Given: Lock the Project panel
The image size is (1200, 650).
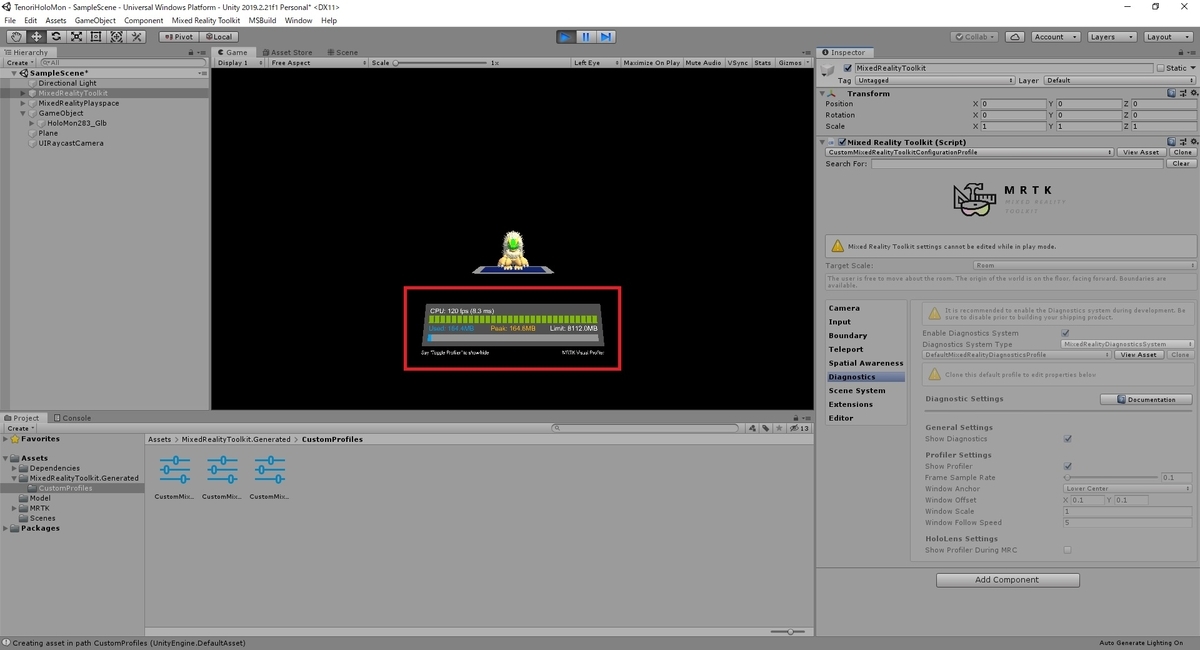Looking at the screenshot, I should pos(797,418).
